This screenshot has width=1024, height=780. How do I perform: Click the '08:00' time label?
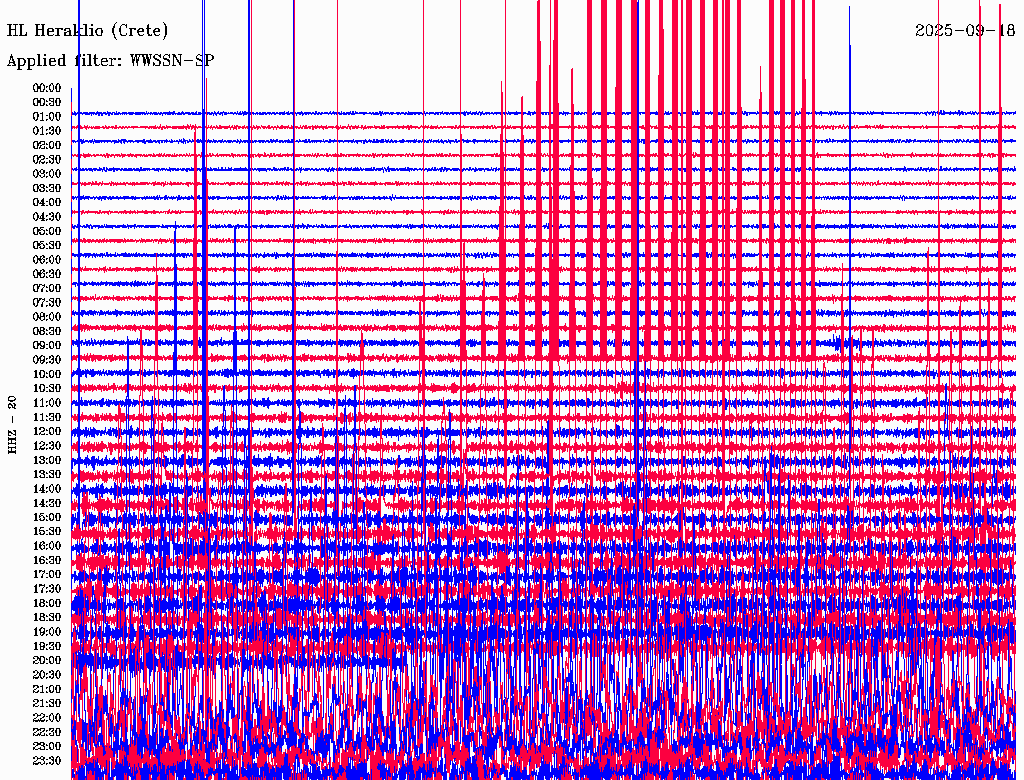[47, 317]
